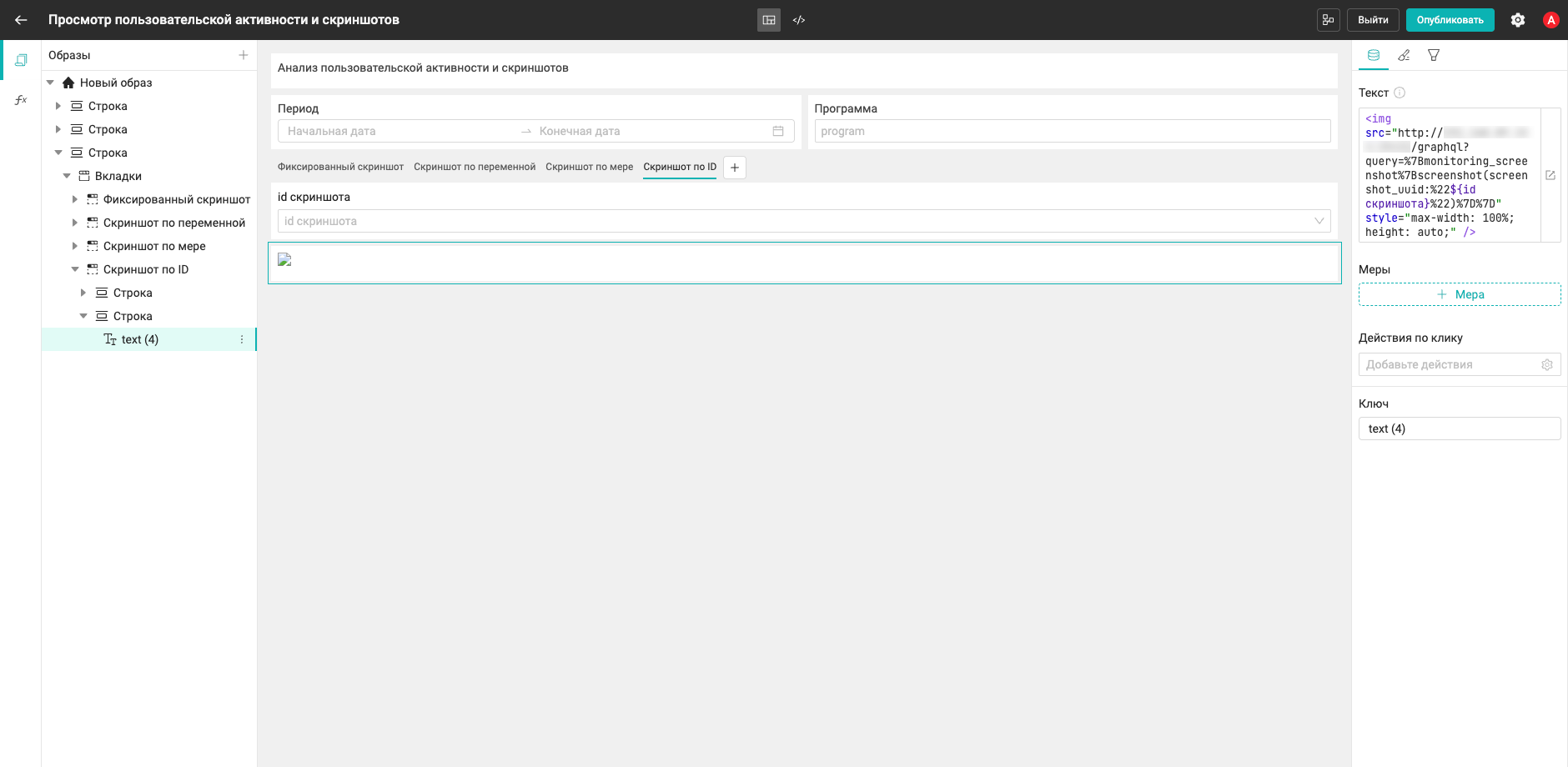Switch to visual layout editor mode
Image resolution: width=1568 pixels, height=767 pixels.
769,20
